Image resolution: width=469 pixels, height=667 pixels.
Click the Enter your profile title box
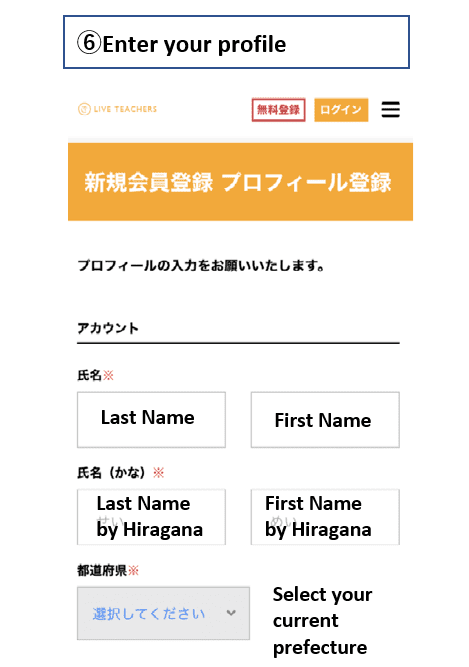[x=236, y=42]
